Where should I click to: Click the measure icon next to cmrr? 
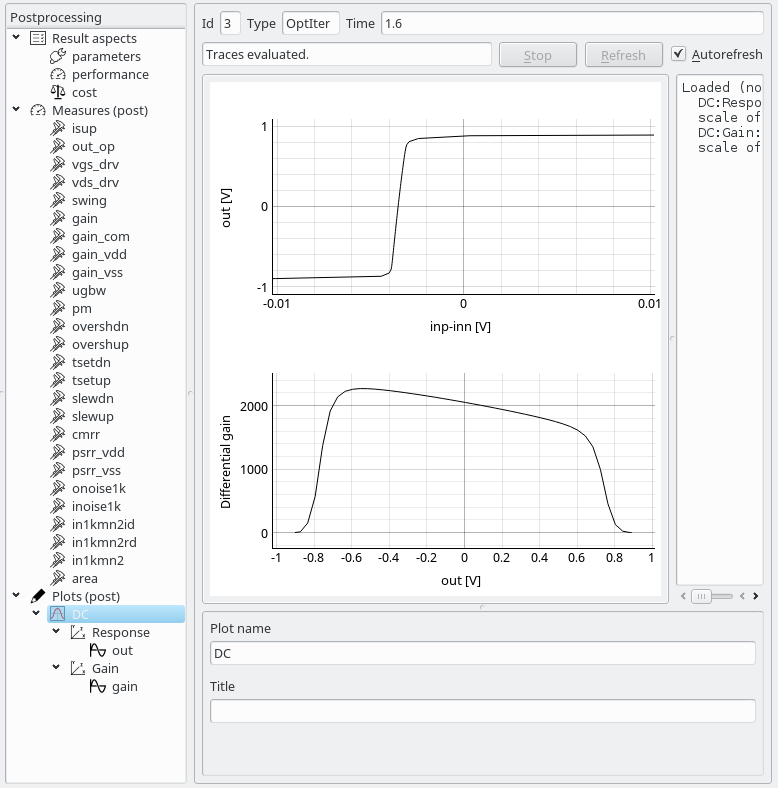click(57, 435)
